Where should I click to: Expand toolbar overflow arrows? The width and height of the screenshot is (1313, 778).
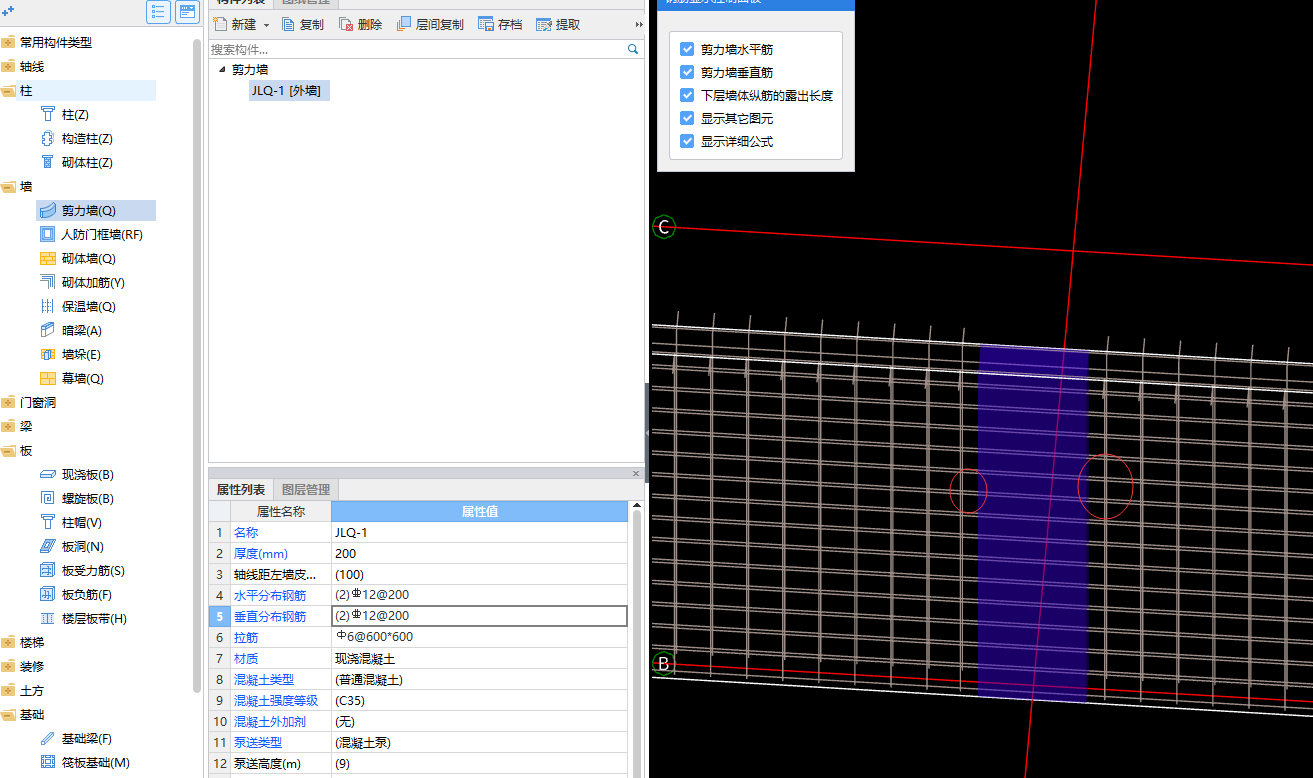click(x=639, y=25)
